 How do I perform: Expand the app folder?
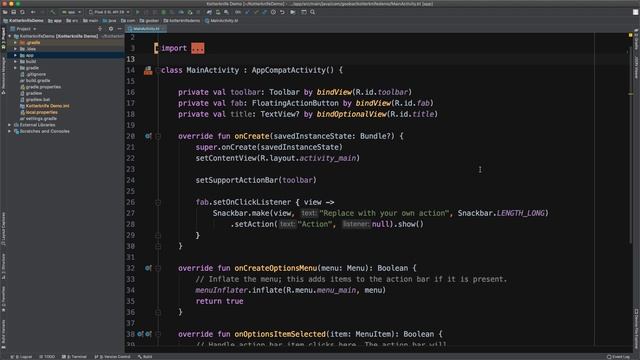[x=16, y=55]
